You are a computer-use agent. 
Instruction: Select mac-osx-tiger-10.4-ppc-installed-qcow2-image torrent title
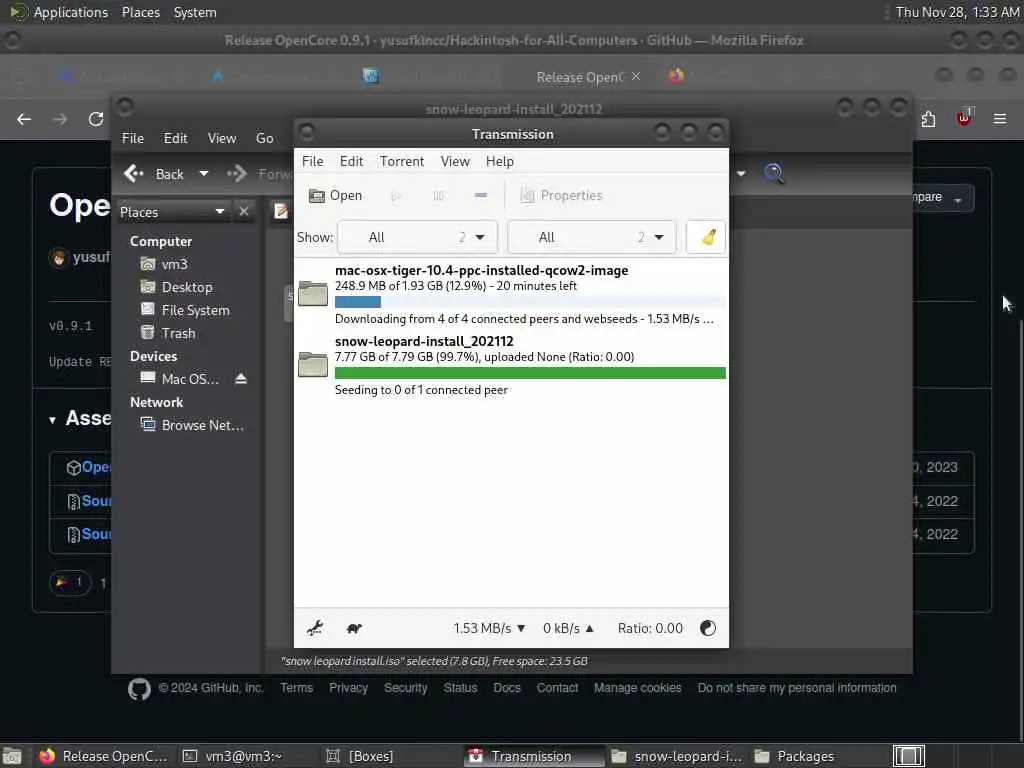coord(481,270)
